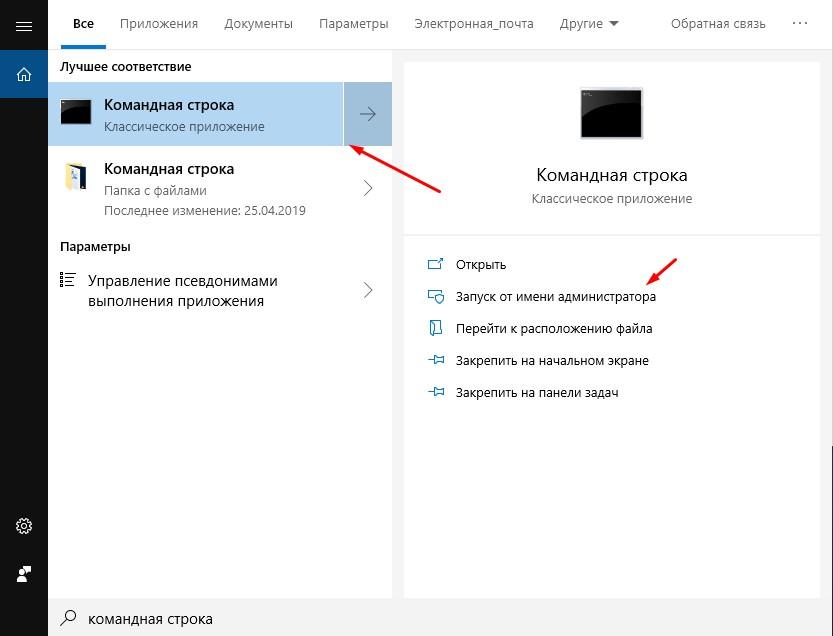Open the hamburger menu in the sidebar

[x=23, y=25]
